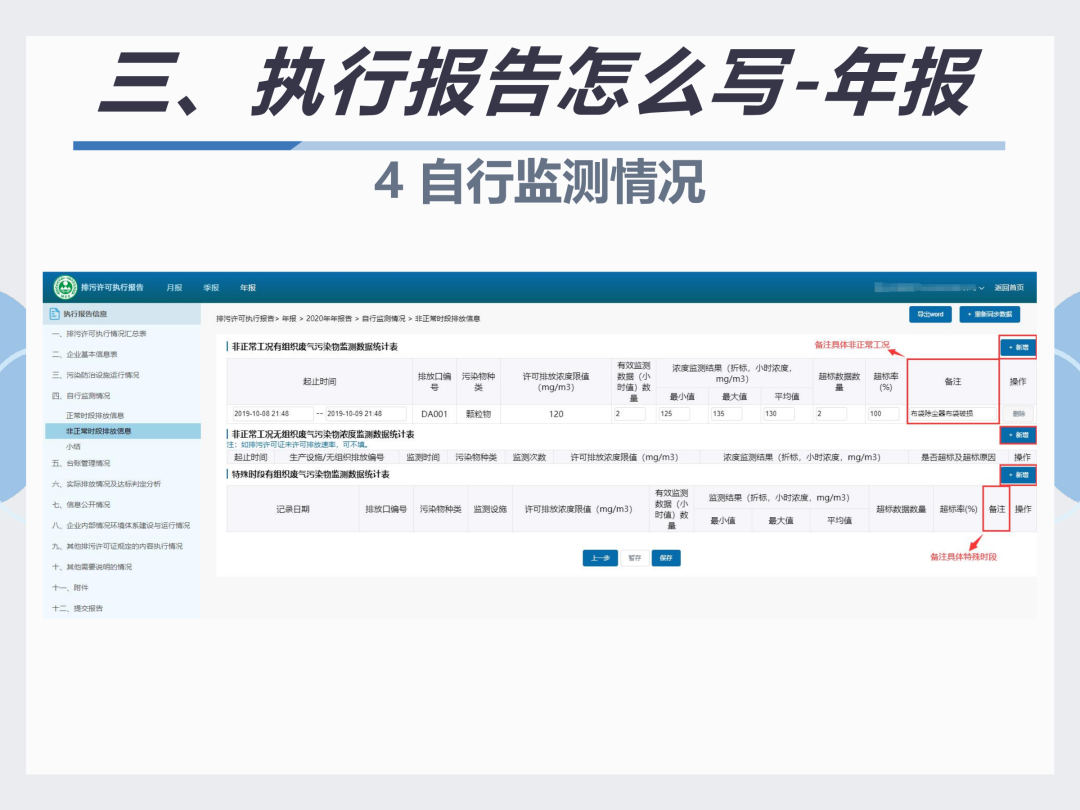1080x810 pixels.
Task: Click the 暂存 button
Action: tap(634, 558)
